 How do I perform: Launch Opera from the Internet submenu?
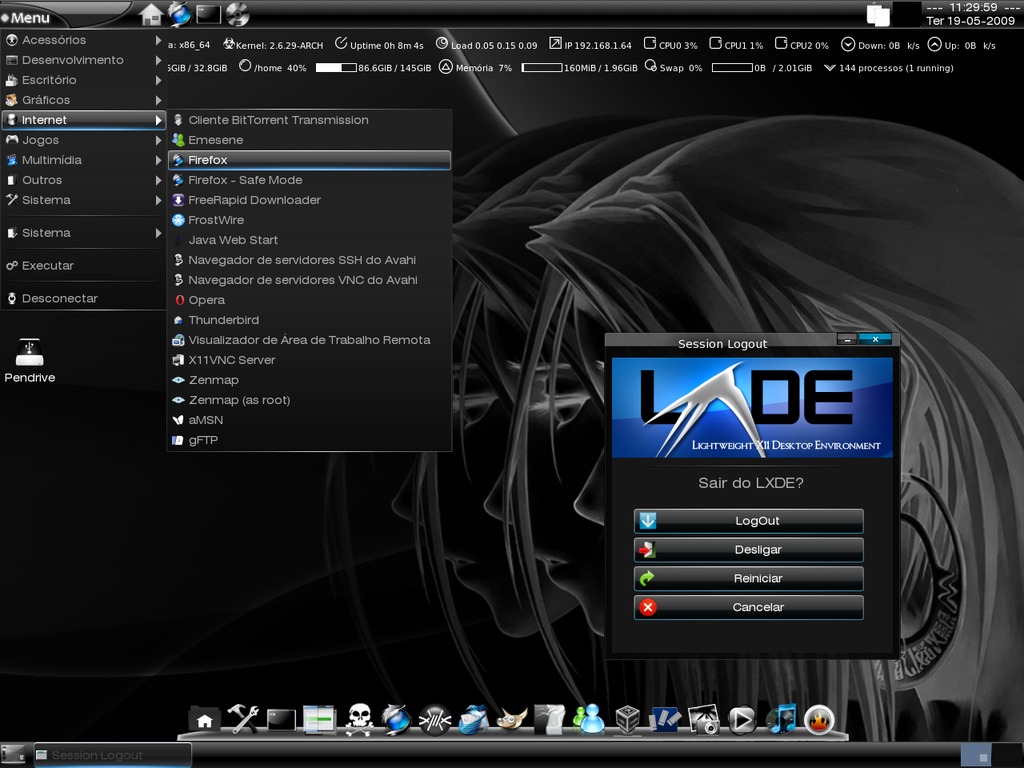310,300
